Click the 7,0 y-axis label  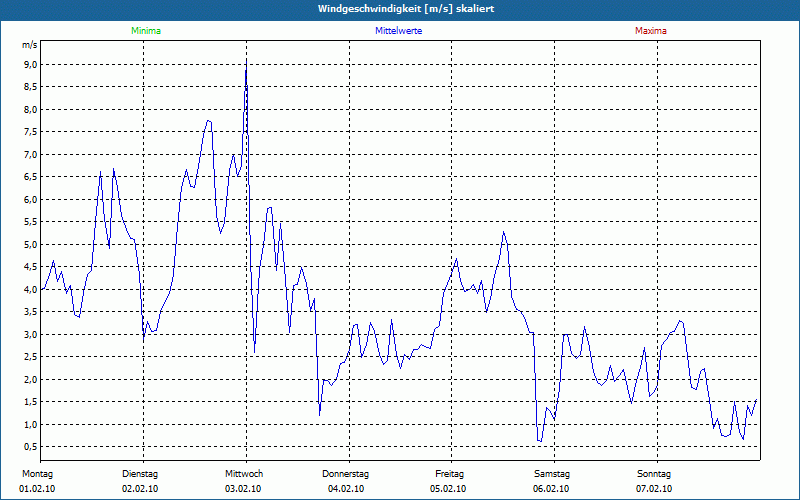31,154
